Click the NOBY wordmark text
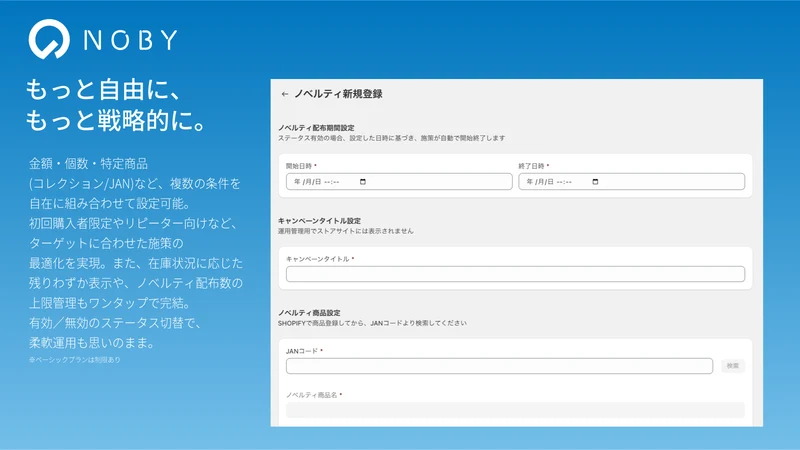This screenshot has height=450, width=800. pyautogui.click(x=131, y=40)
